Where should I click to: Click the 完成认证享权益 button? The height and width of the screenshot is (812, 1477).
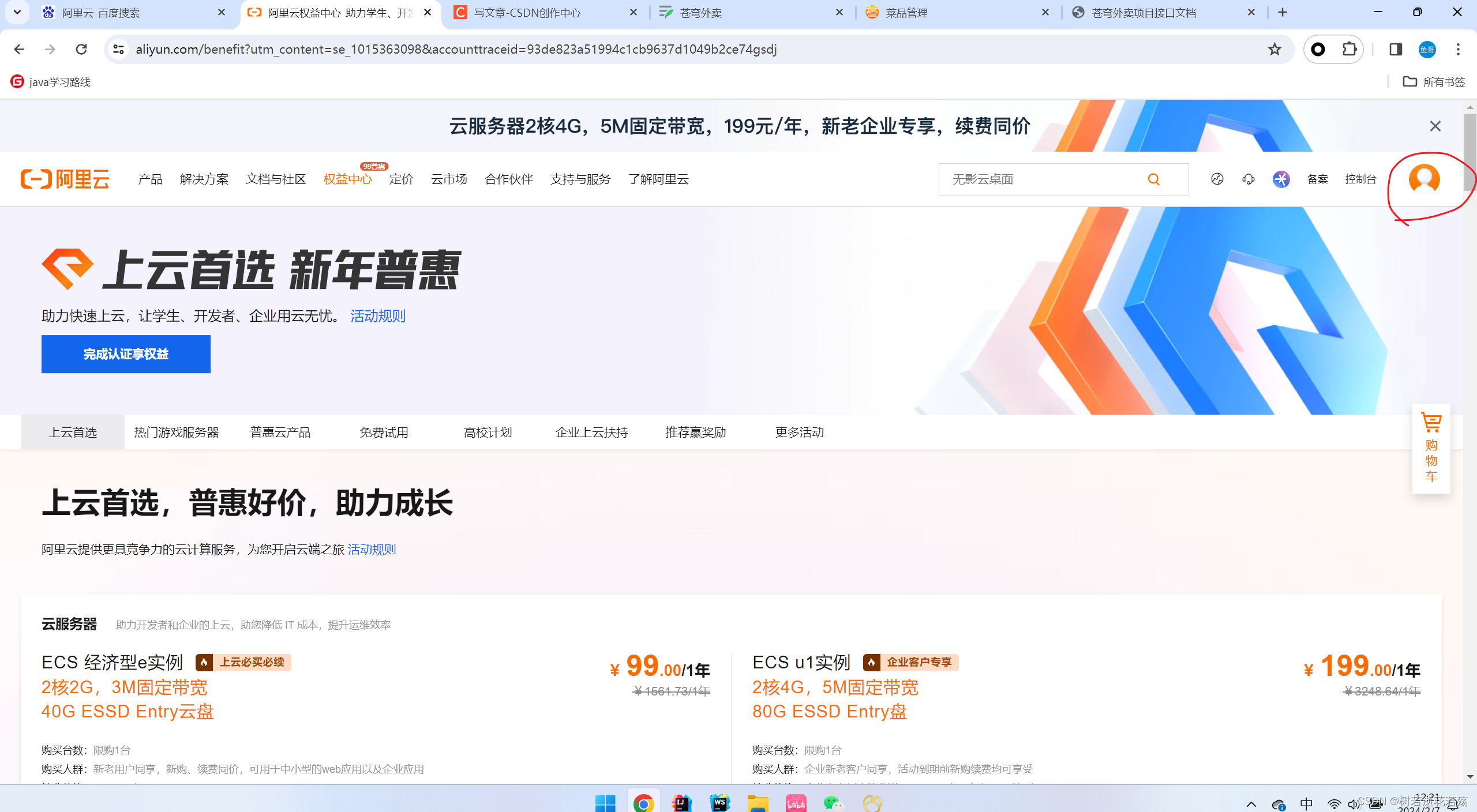tap(126, 354)
